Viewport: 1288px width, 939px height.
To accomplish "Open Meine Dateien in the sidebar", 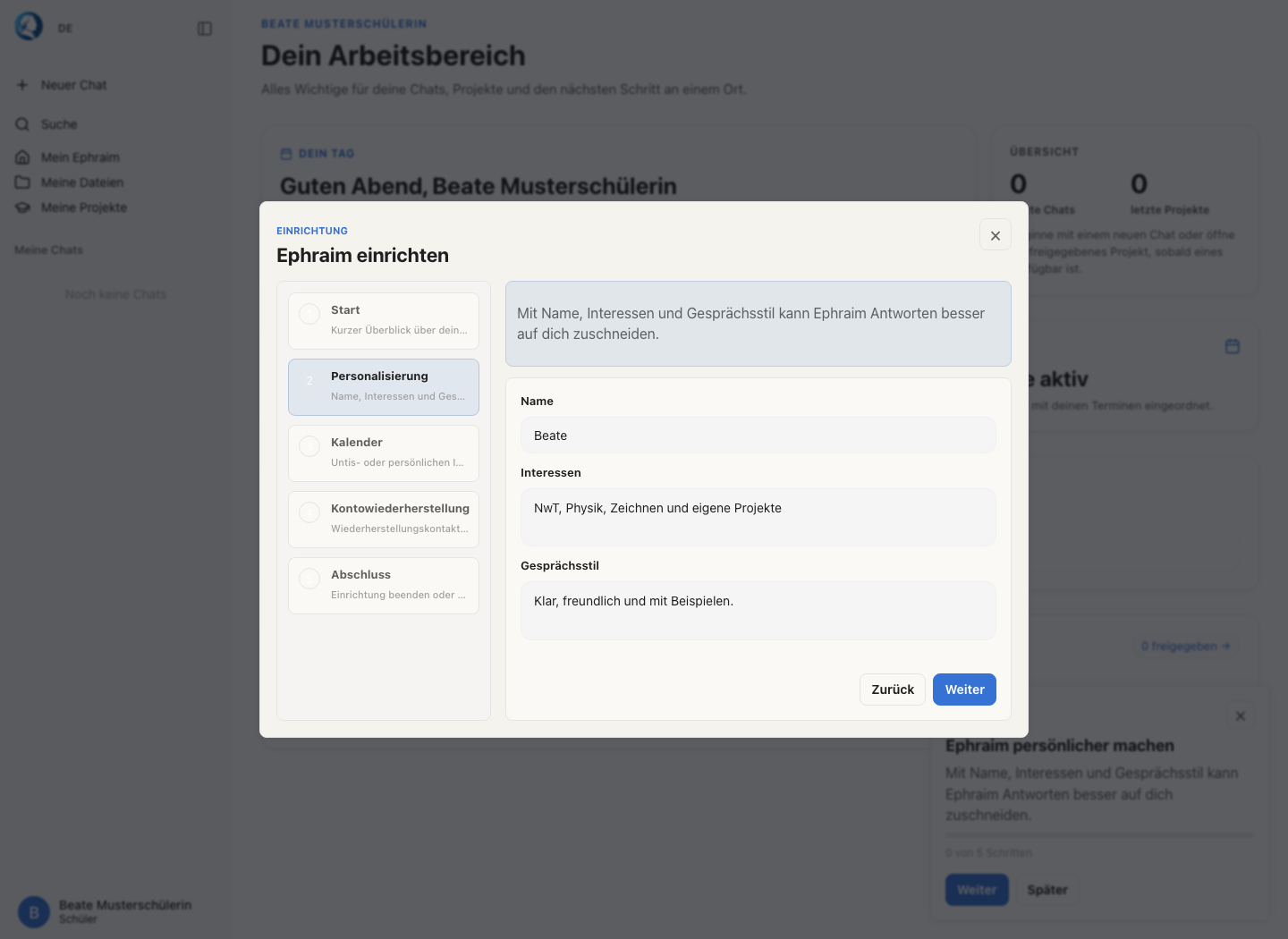I will [x=116, y=182].
